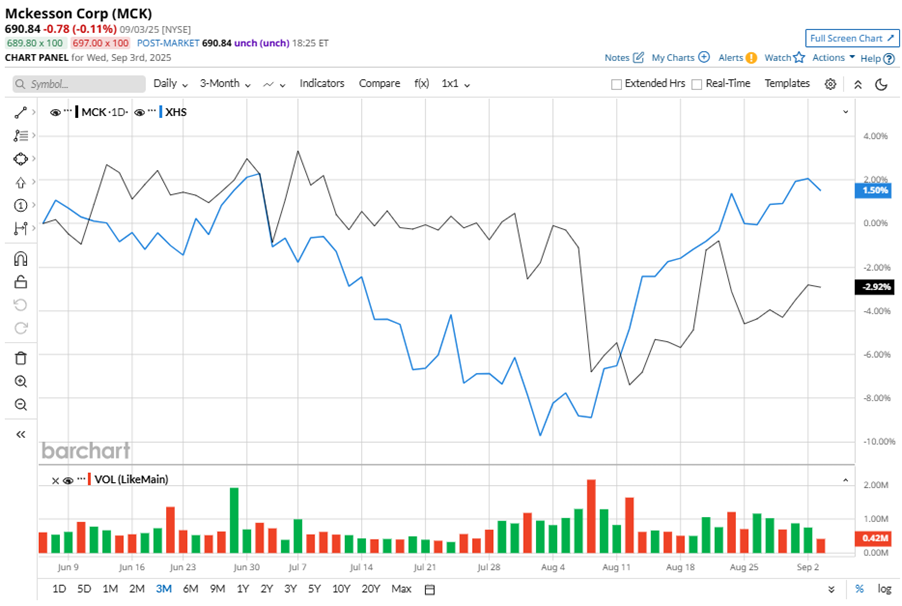
Task: Click the orange Alerts exclamation icon
Action: pyautogui.click(x=751, y=58)
